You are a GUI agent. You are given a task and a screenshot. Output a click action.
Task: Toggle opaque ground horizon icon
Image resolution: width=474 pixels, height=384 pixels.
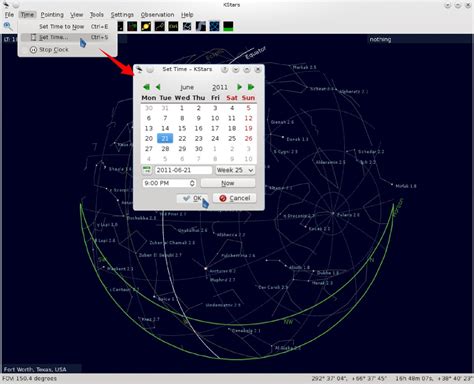tap(228, 26)
